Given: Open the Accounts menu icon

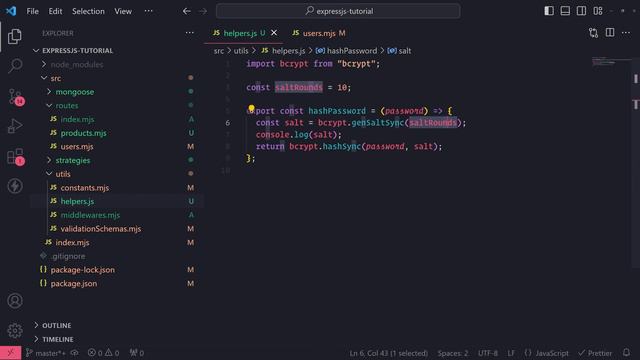Looking at the screenshot, I should (x=15, y=301).
